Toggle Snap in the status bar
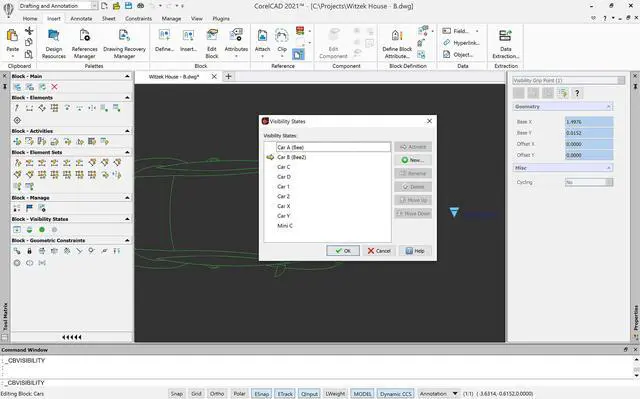 pos(176,394)
